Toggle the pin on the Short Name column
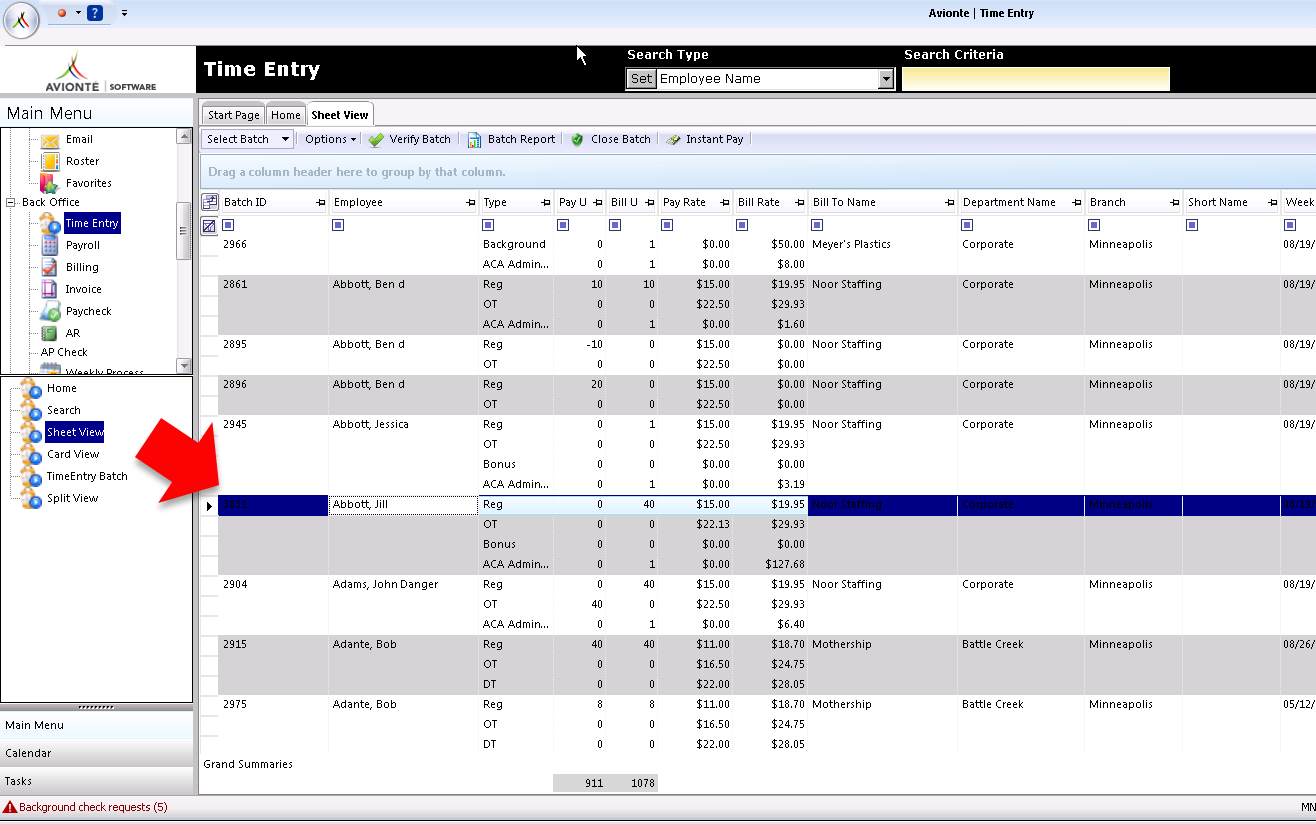Image resolution: width=1316 pixels, height=824 pixels. coord(1272,203)
